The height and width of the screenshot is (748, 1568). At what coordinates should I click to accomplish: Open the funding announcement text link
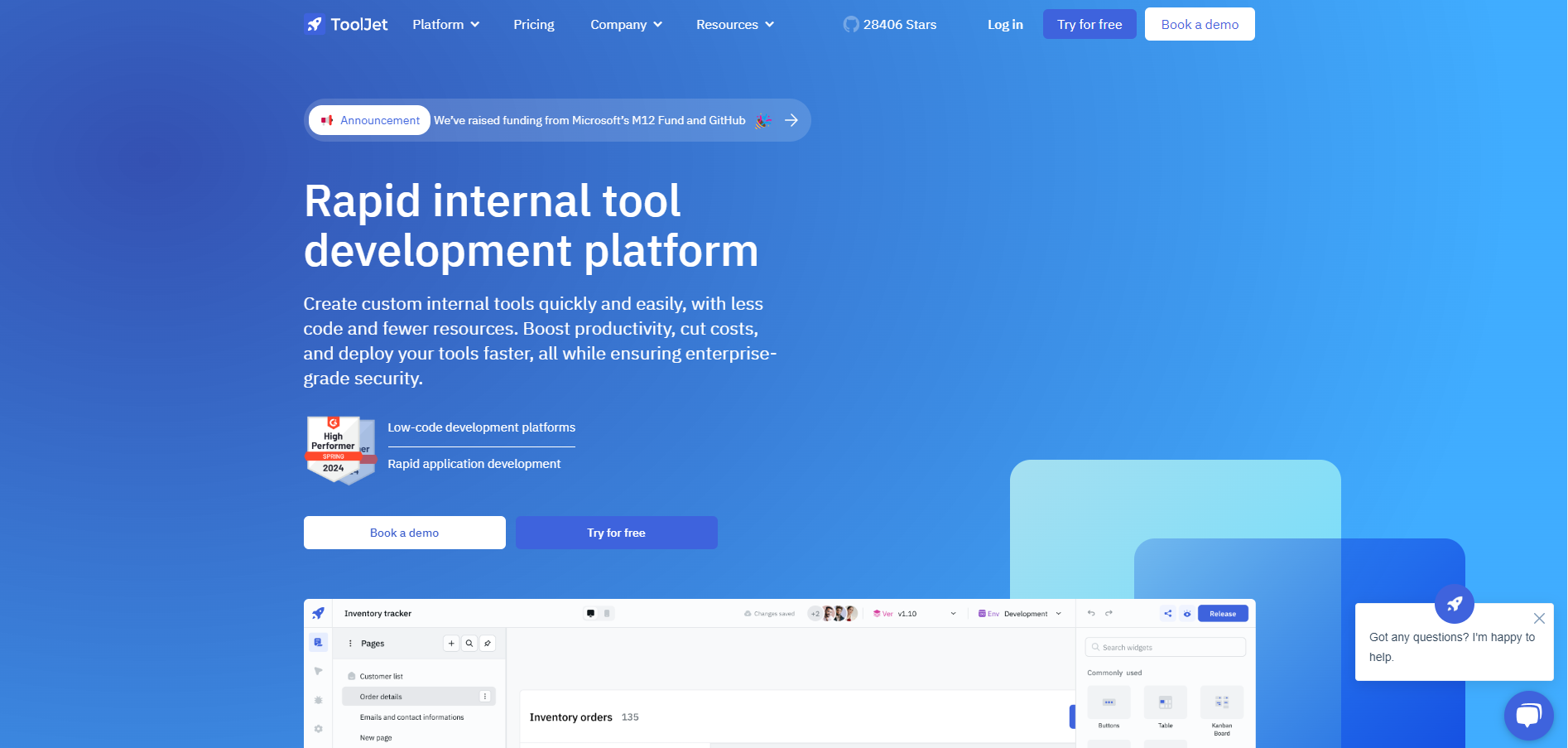click(x=589, y=120)
